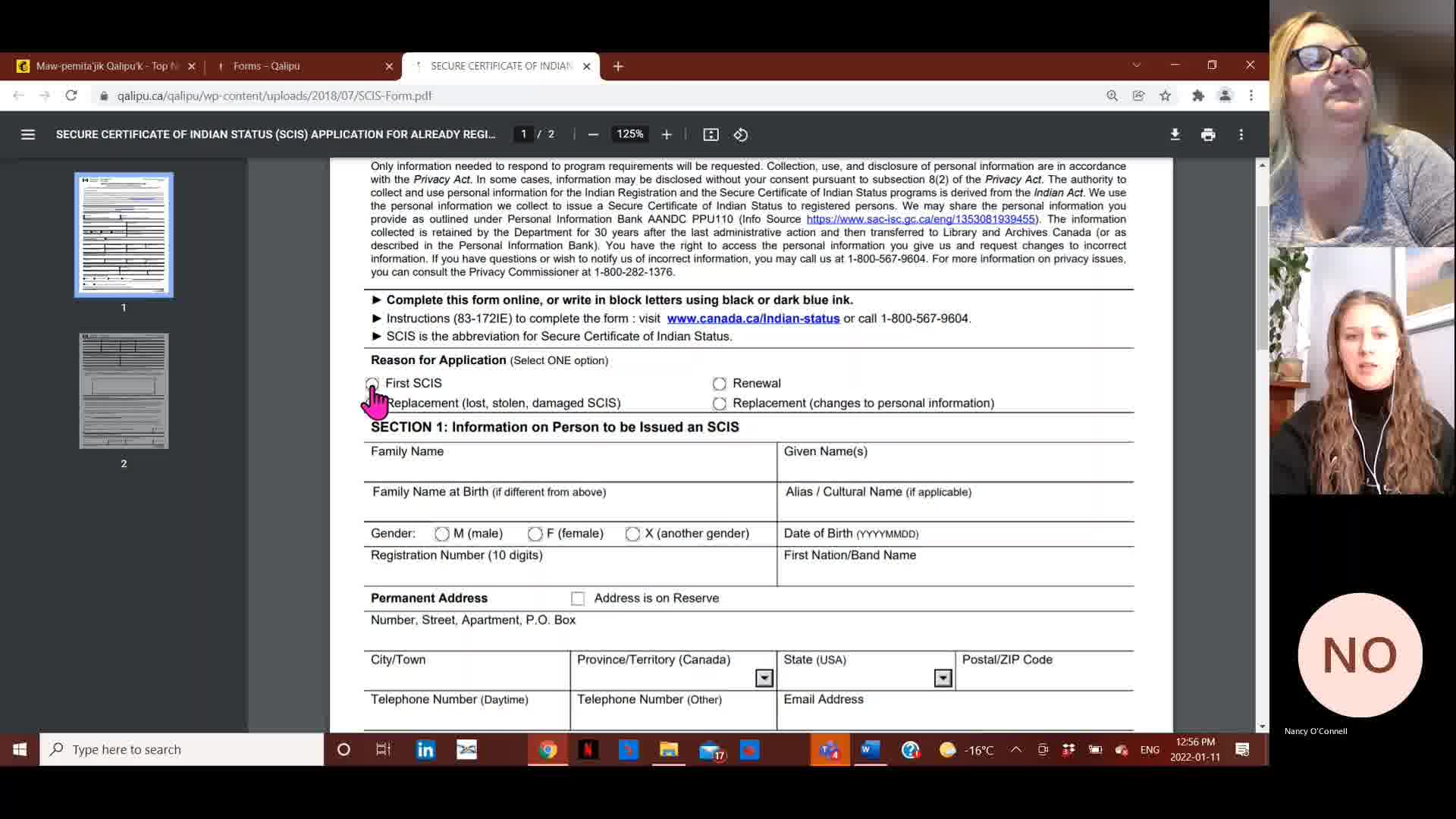1456x819 pixels.
Task: Open Microsoft Word from the taskbar
Action: pyautogui.click(x=870, y=750)
